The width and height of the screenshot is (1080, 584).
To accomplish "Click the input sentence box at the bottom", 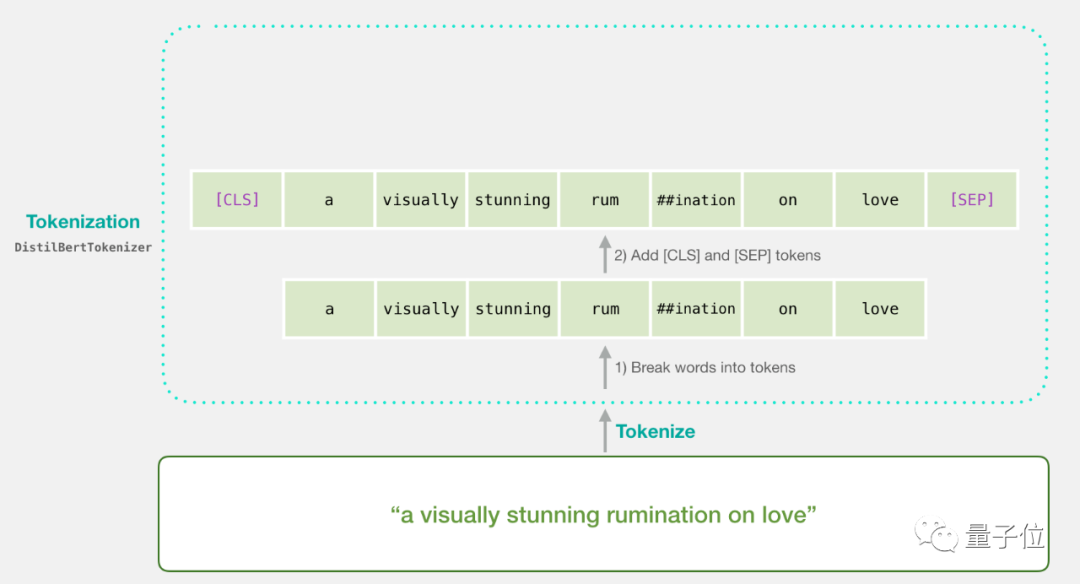I will 603,514.
